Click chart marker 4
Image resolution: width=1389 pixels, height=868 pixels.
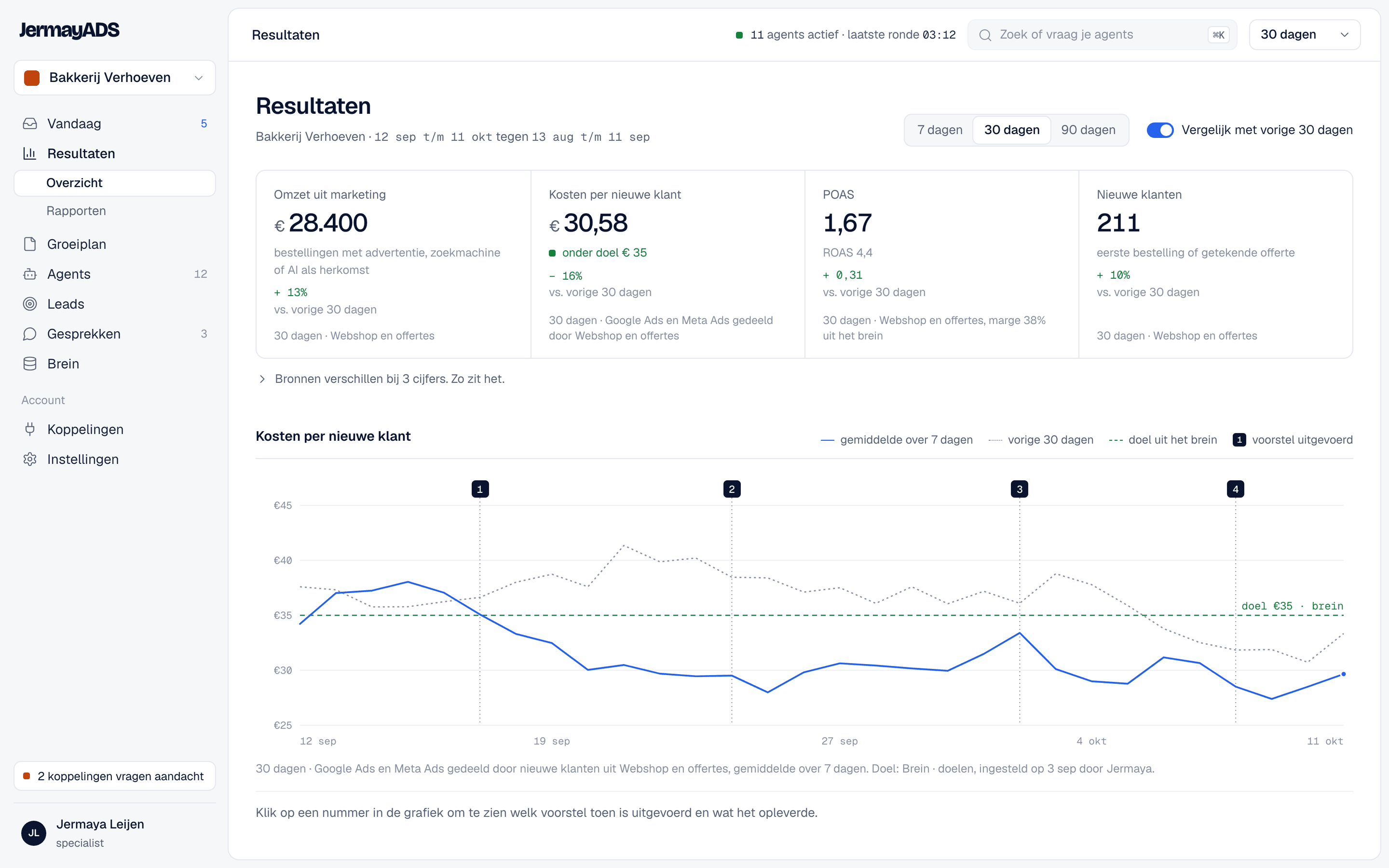pyautogui.click(x=1235, y=489)
